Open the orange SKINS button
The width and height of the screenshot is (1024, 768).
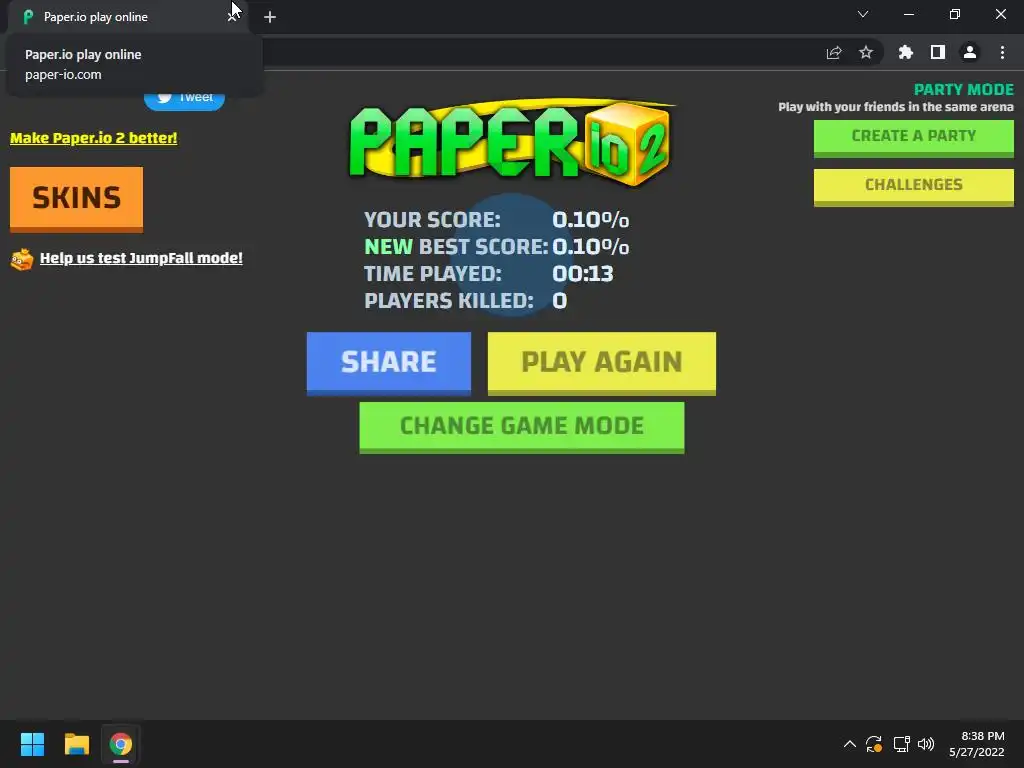pyautogui.click(x=76, y=199)
